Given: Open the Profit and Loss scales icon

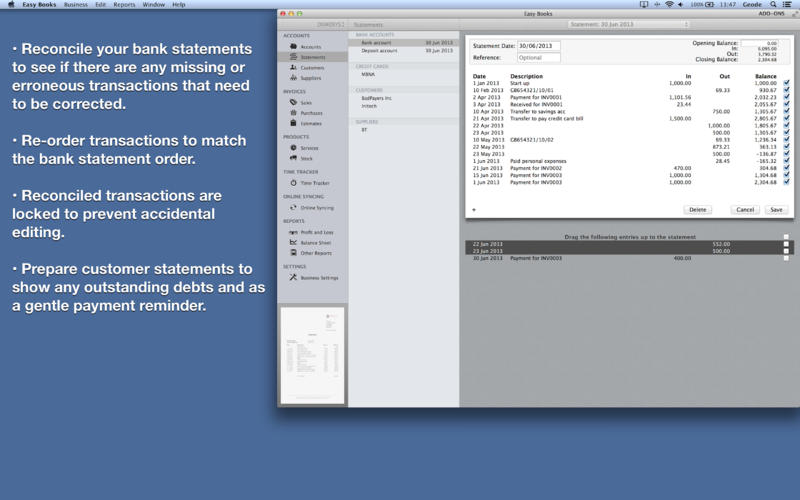Looking at the screenshot, I should (x=293, y=232).
